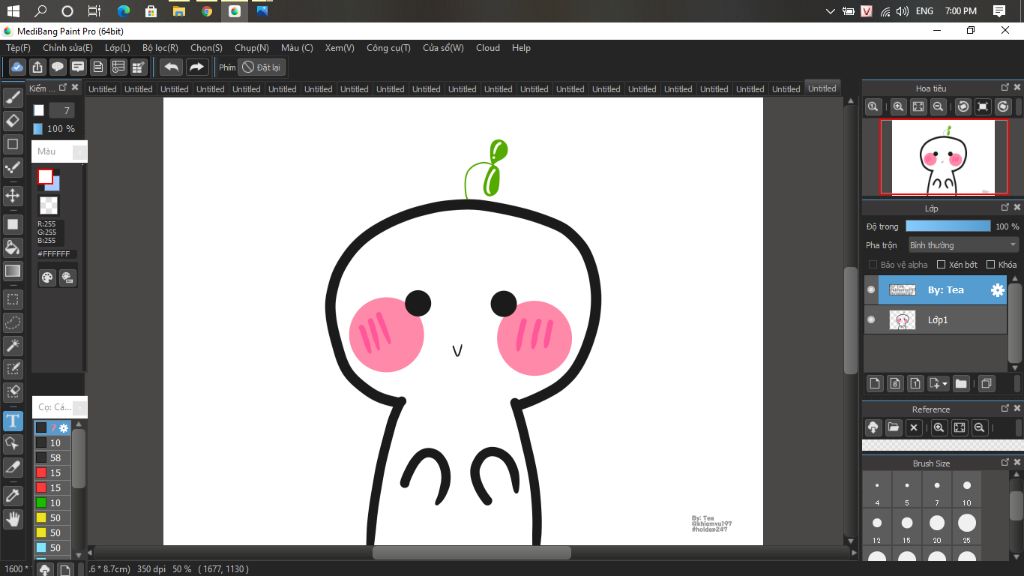Expand the add layer dropdown arrow
1024x576 pixels.
coord(945,384)
